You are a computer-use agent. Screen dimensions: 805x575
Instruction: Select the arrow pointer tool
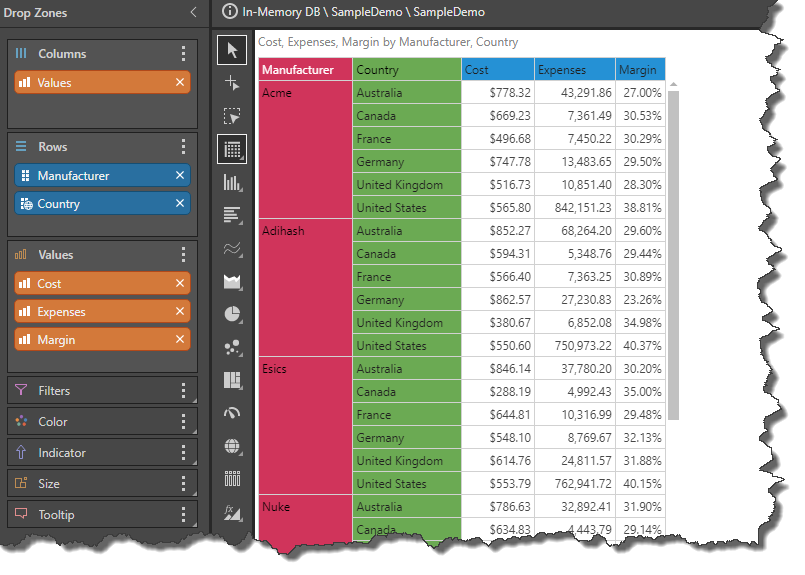232,50
